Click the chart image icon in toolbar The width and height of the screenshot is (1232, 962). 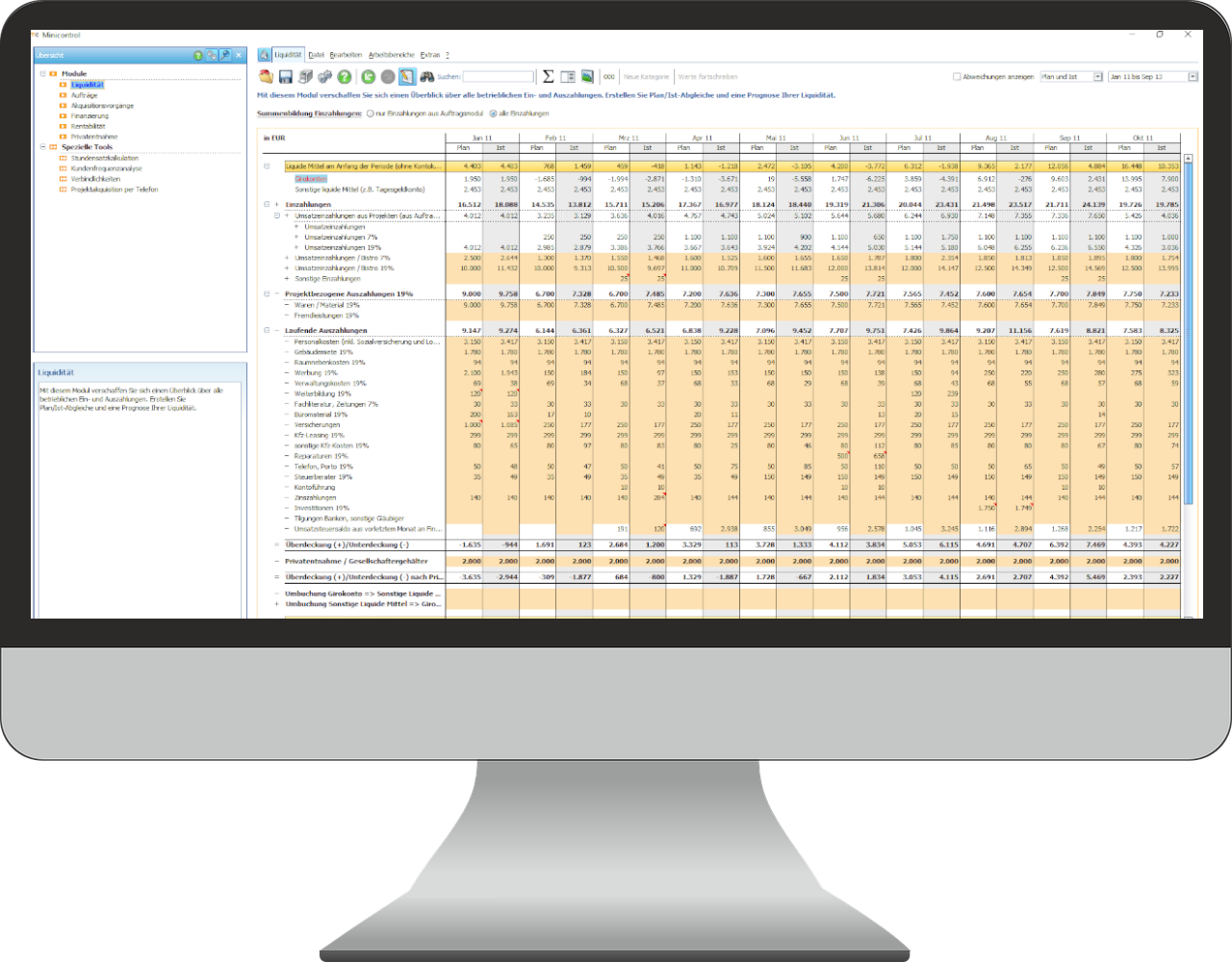click(x=586, y=77)
